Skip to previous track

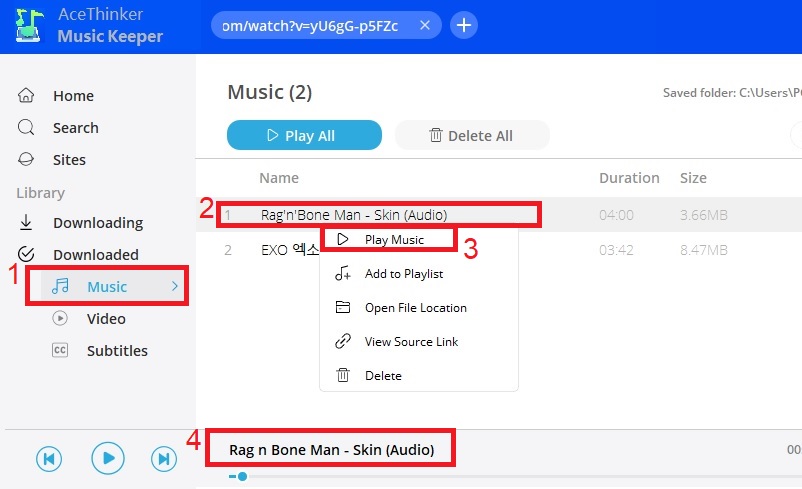pos(49,458)
